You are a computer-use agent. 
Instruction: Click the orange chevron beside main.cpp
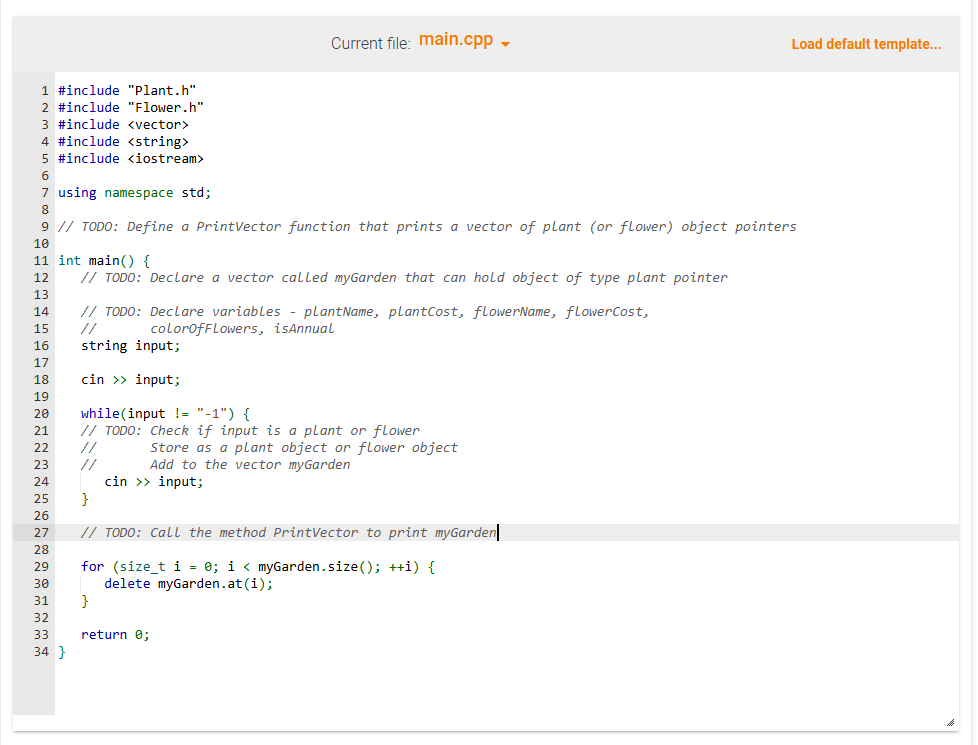pos(506,44)
